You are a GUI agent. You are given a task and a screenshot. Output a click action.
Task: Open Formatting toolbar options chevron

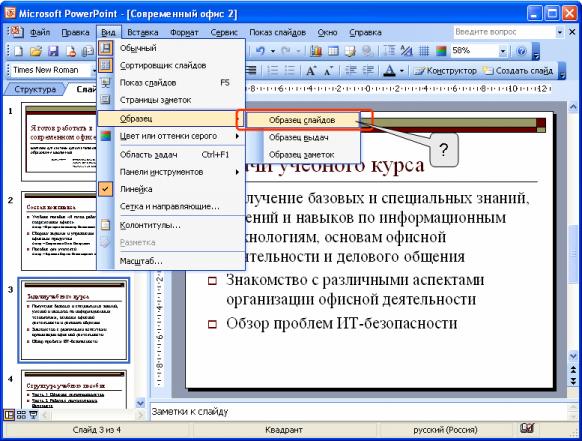point(562,71)
